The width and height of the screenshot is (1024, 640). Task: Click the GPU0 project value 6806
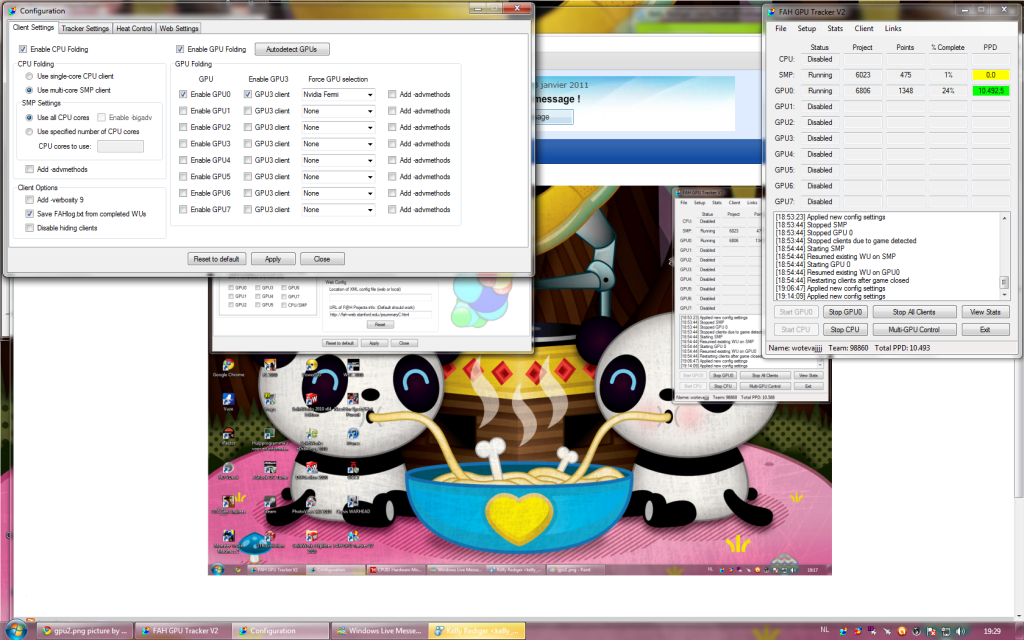[863, 91]
